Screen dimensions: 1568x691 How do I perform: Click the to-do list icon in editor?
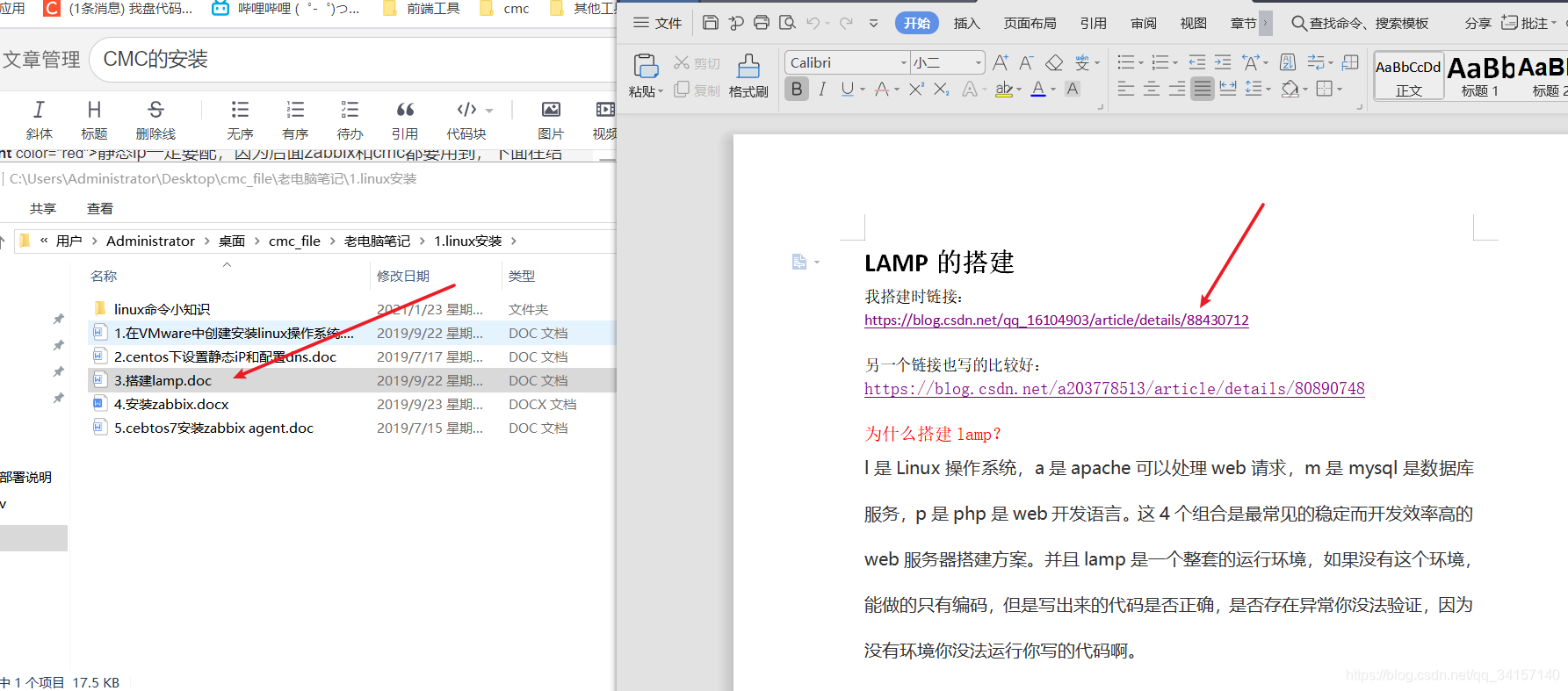350,110
